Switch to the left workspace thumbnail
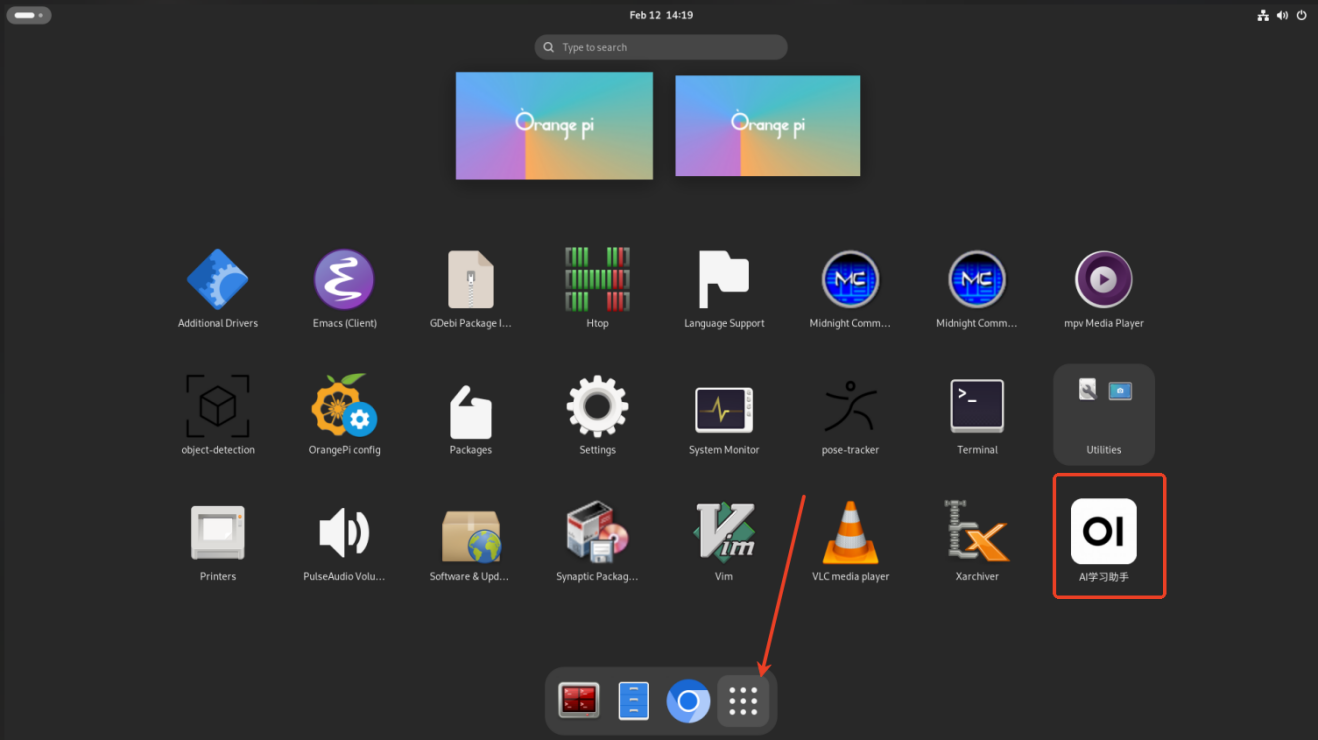This screenshot has width=1318, height=740. [x=554, y=125]
